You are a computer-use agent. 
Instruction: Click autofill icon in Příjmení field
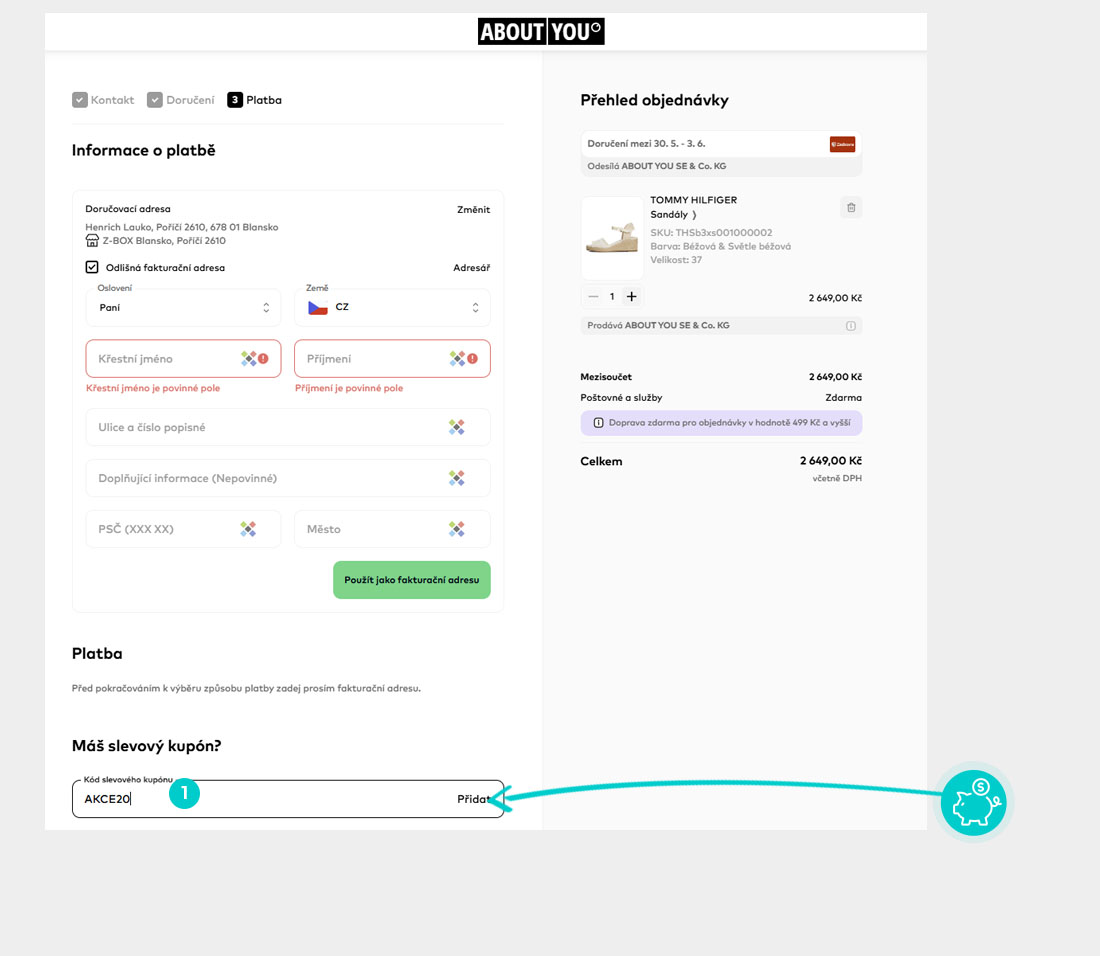pos(457,358)
